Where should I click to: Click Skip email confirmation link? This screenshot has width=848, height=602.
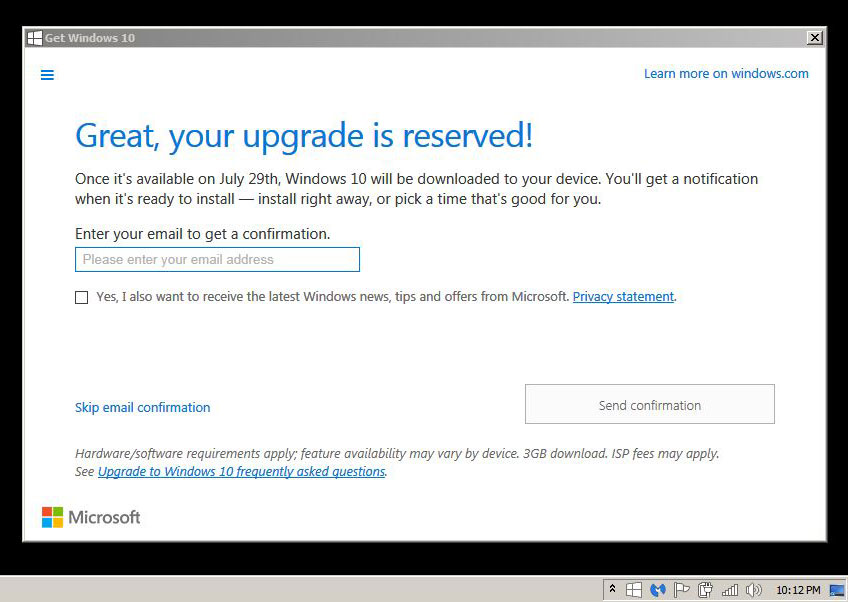[142, 408]
